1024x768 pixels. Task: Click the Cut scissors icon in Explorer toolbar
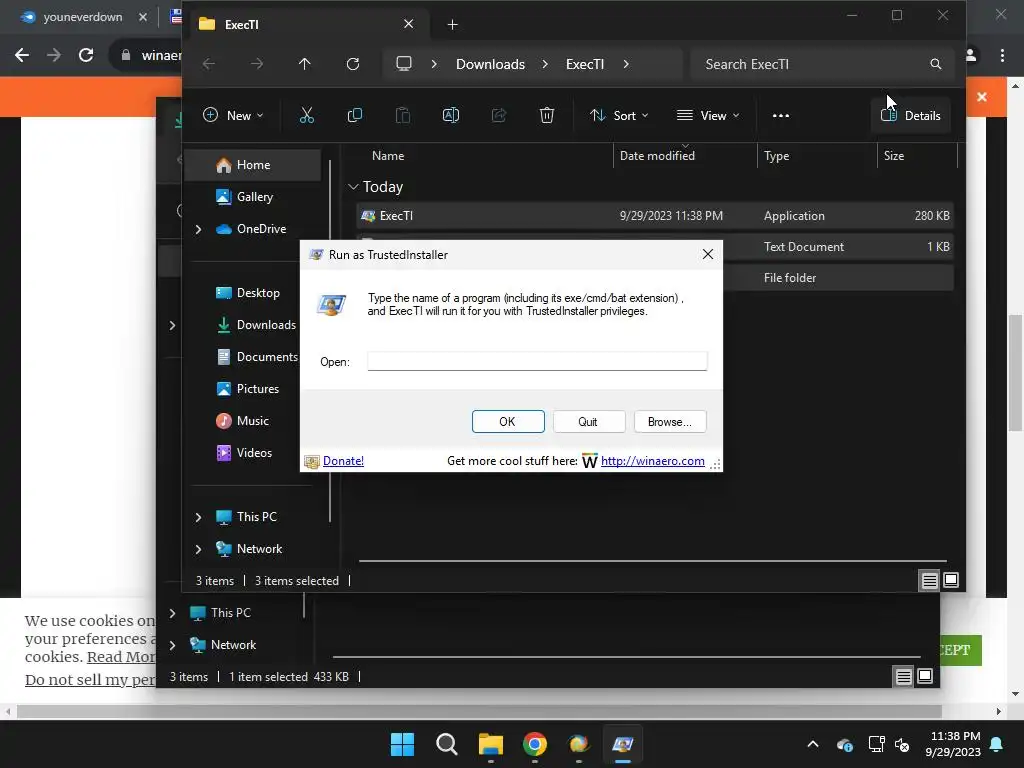[x=306, y=116]
